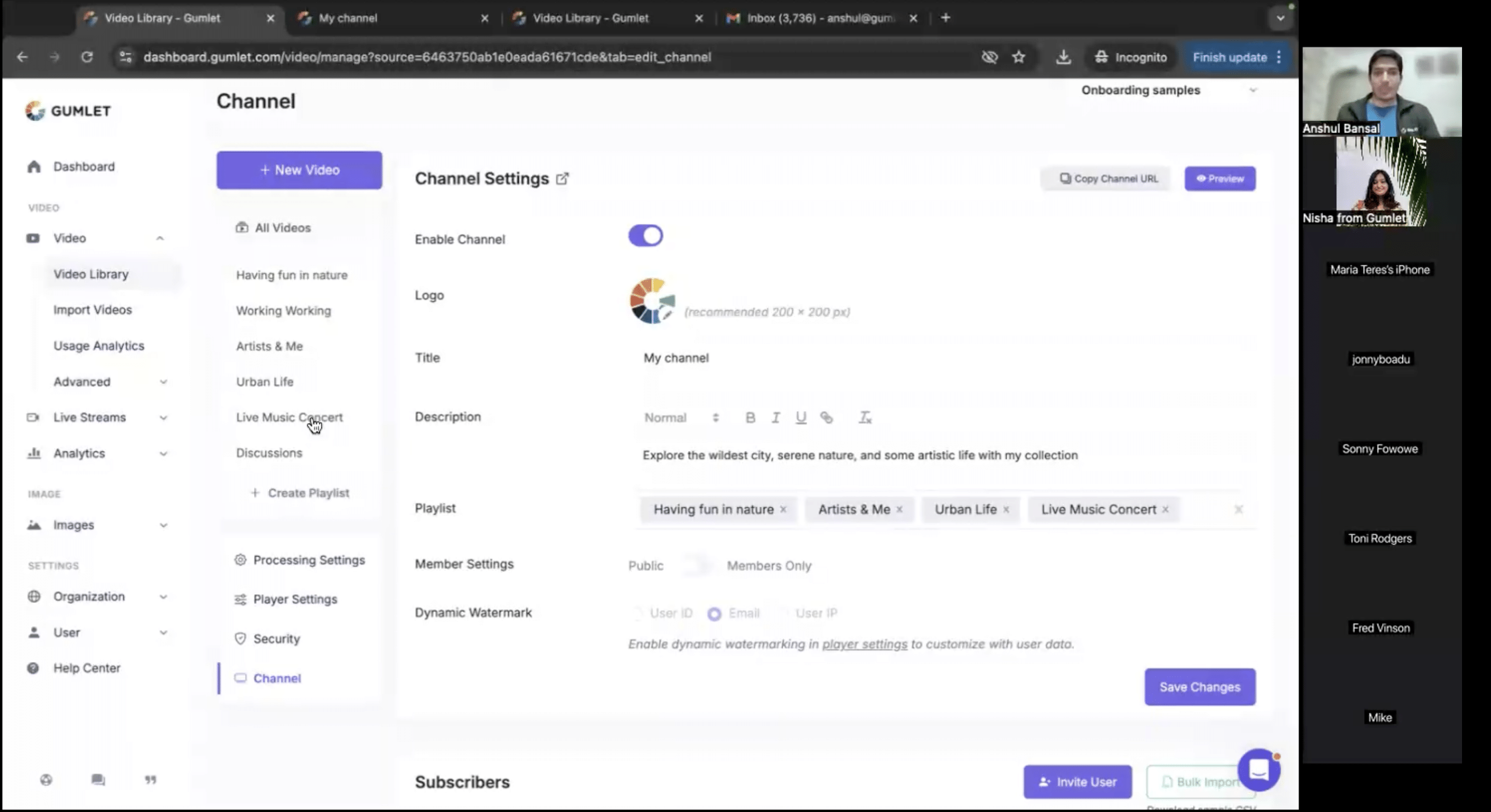Open Video Library in sidebar

click(91, 274)
